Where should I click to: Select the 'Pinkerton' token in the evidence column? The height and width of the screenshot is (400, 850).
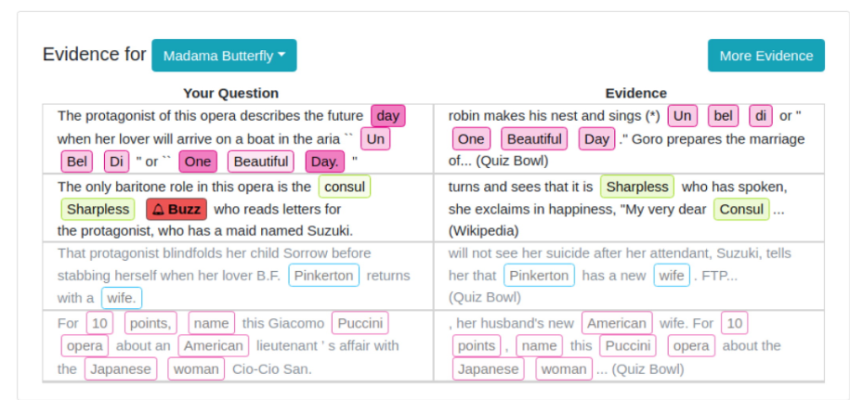[x=539, y=275]
